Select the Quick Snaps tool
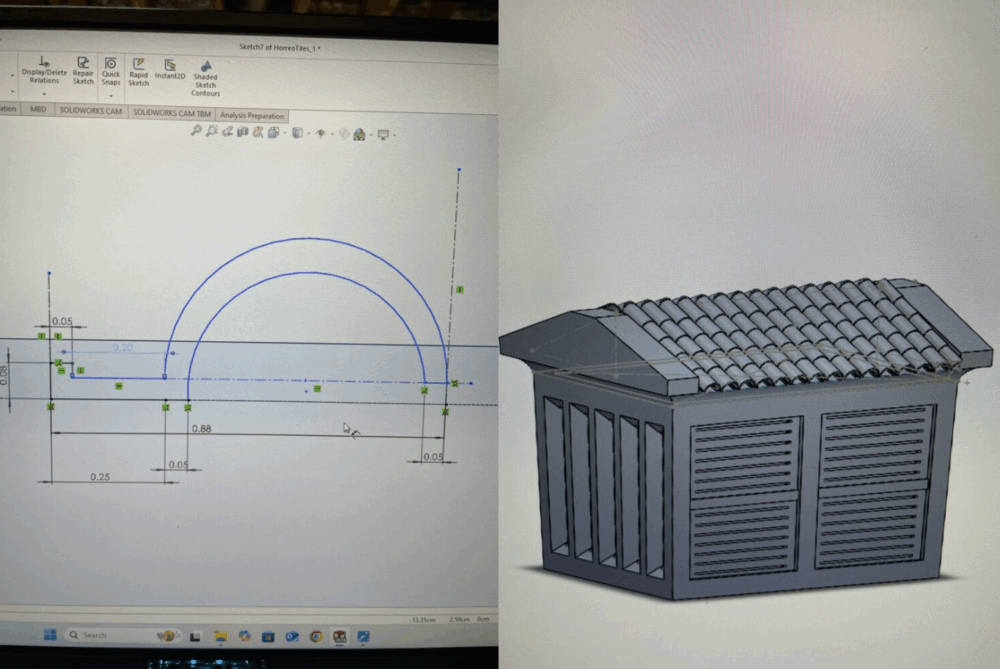 point(110,70)
